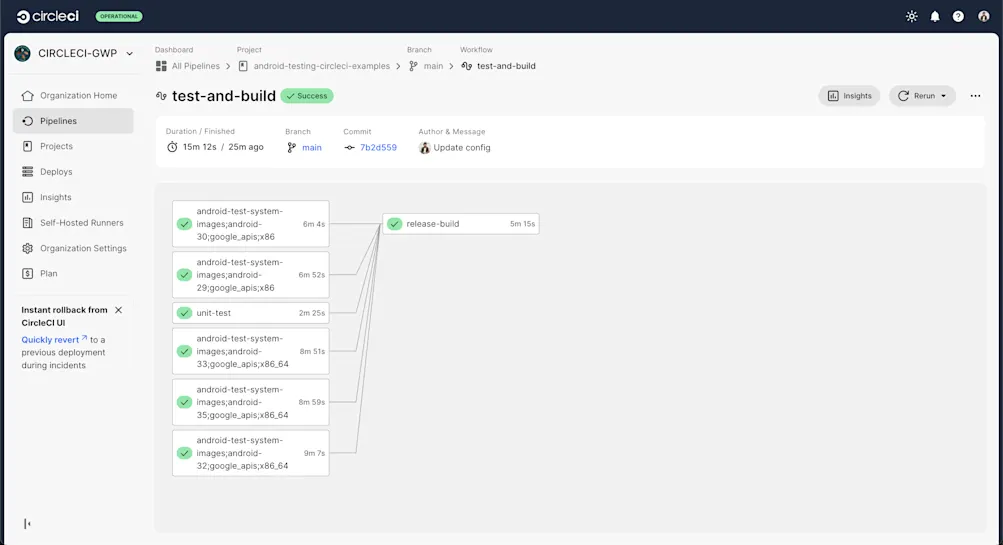The image size is (1003, 545).
Task: Follow the Quickly revert link
Action: point(54,340)
